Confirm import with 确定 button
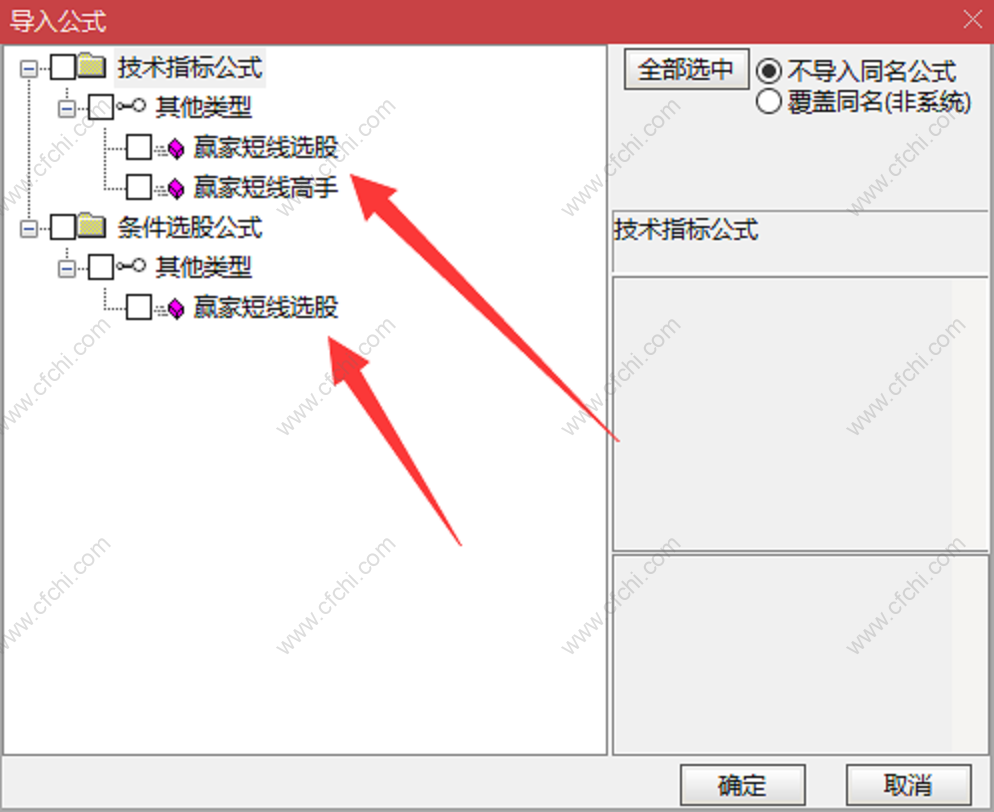The width and height of the screenshot is (994, 812). [742, 785]
